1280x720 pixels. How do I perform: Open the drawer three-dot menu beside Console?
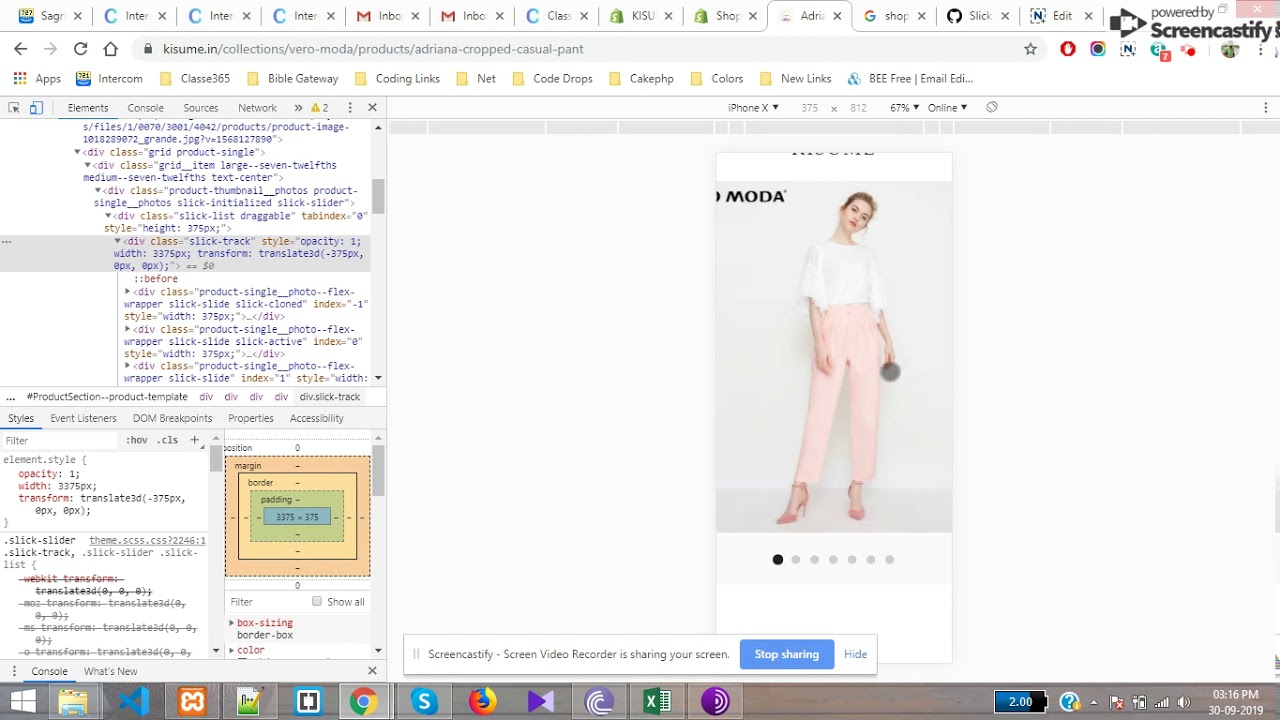(x=14, y=671)
